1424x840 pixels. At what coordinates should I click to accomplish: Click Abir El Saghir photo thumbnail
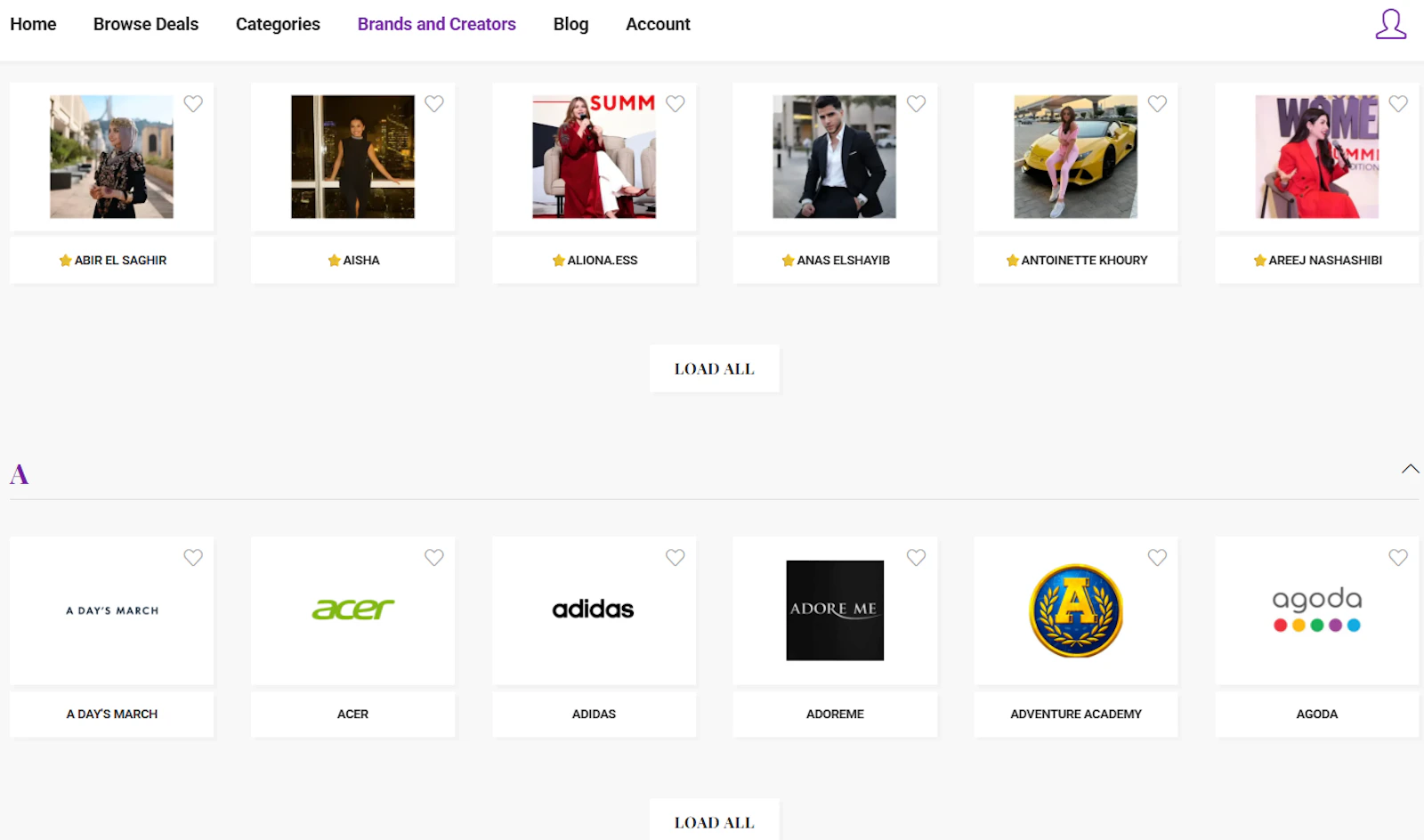click(x=111, y=157)
